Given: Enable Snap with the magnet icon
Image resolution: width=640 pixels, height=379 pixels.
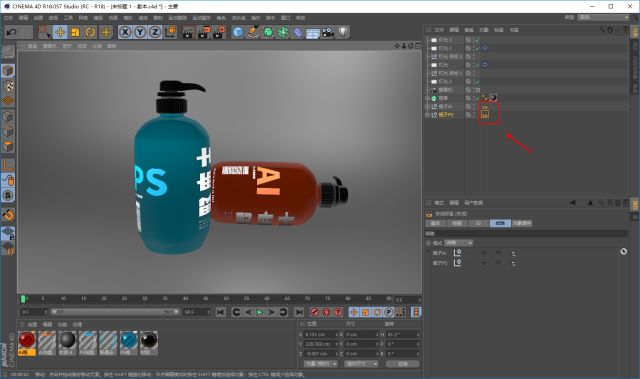Looking at the screenshot, I should tap(8, 215).
